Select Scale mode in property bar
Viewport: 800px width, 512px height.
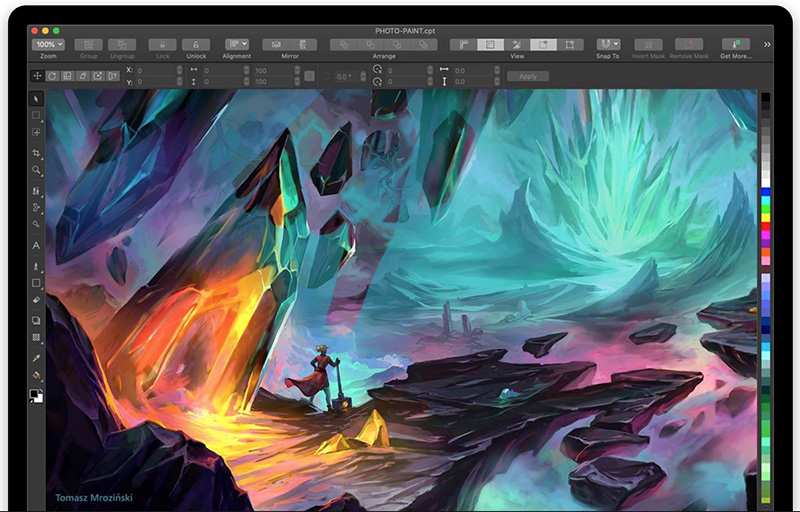[67, 76]
